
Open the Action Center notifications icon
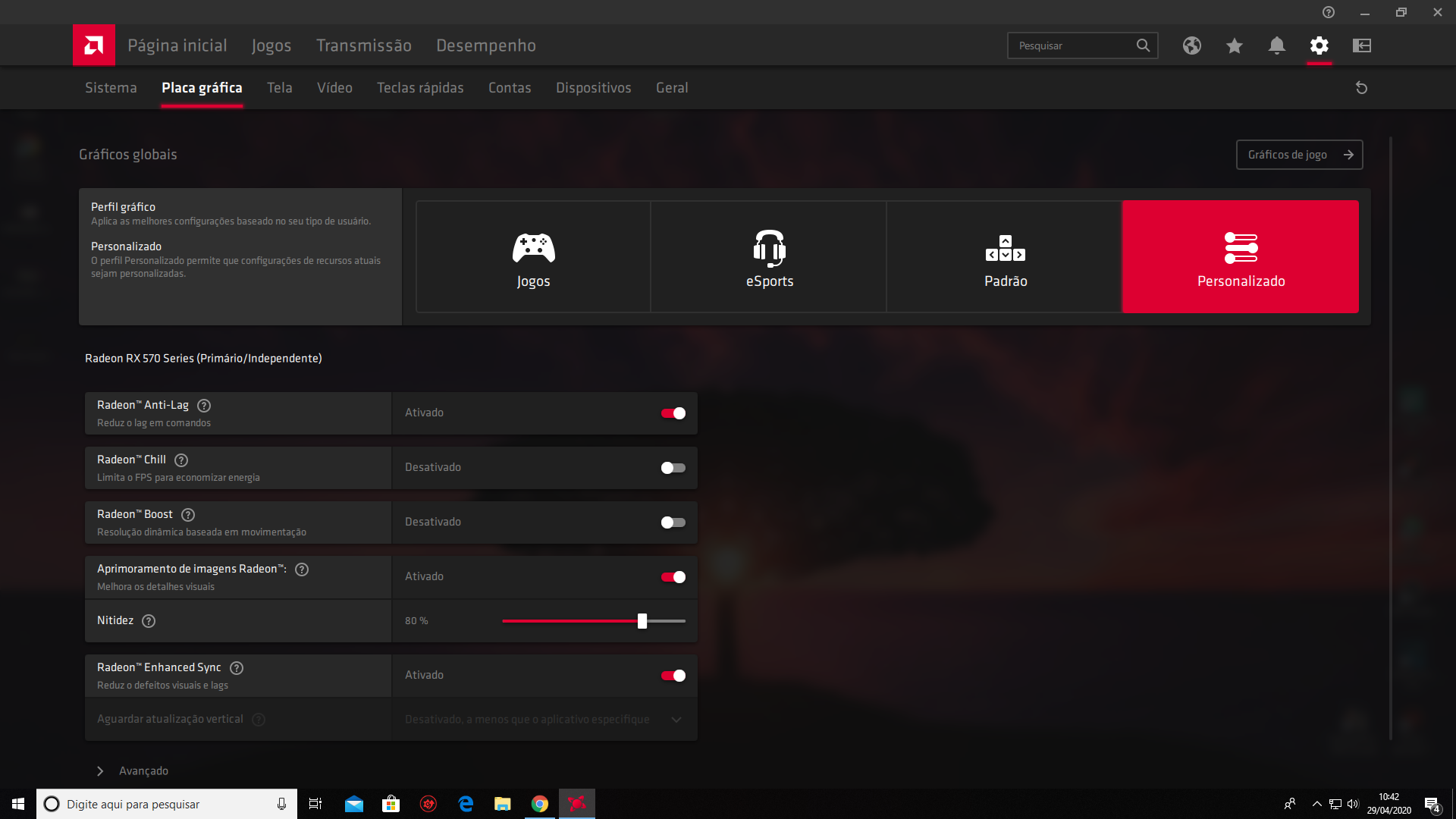pyautogui.click(x=1432, y=804)
